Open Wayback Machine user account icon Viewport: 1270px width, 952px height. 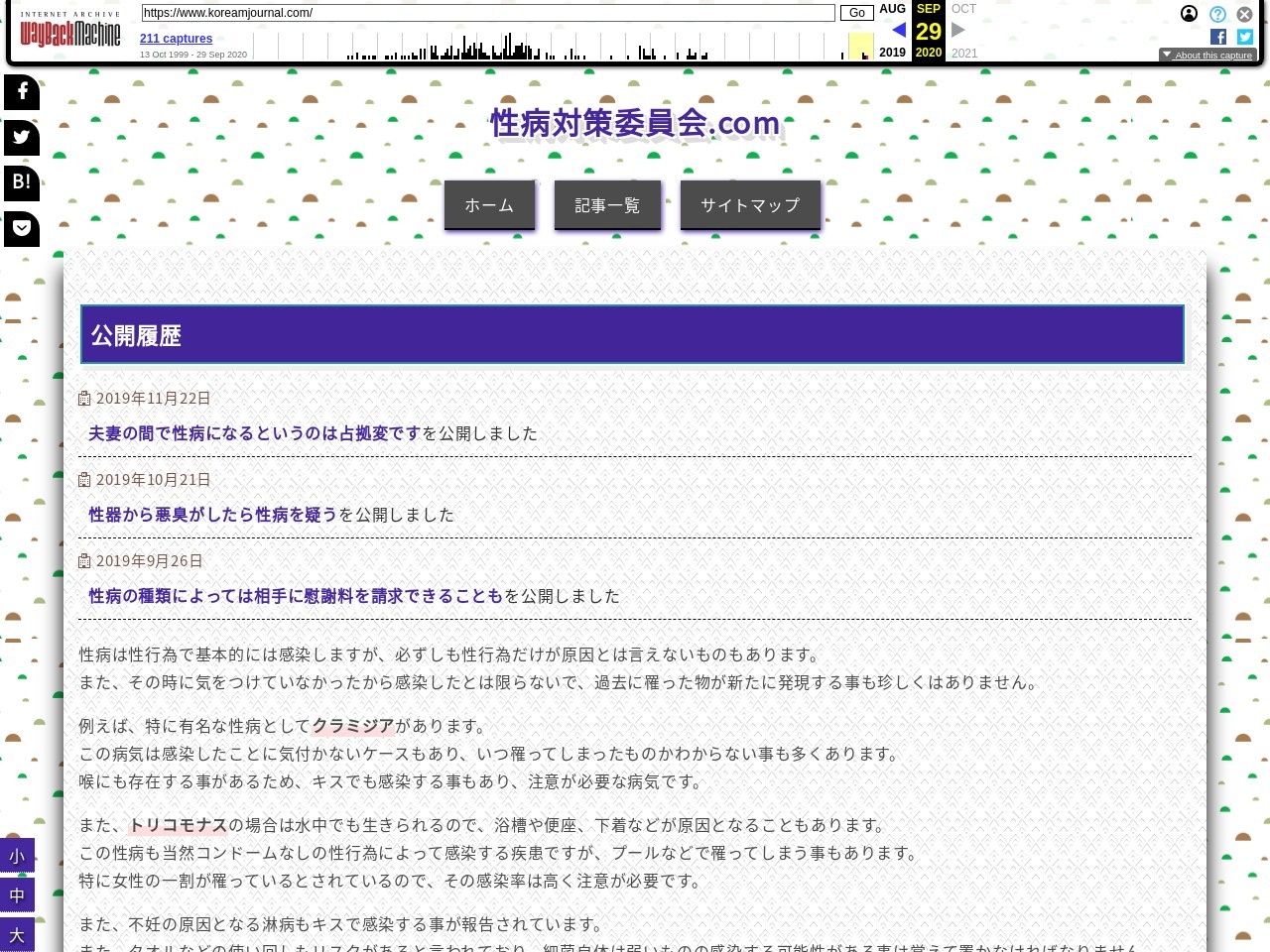click(1189, 14)
